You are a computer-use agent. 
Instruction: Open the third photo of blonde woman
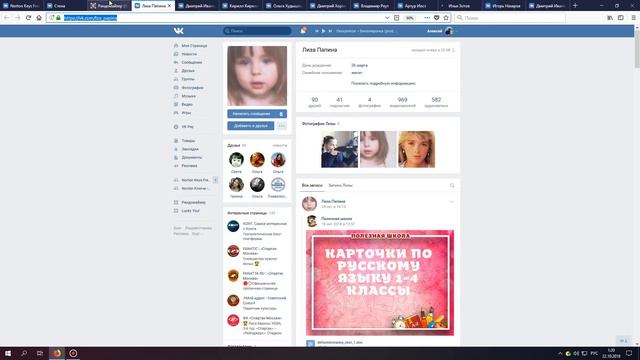pos(416,149)
